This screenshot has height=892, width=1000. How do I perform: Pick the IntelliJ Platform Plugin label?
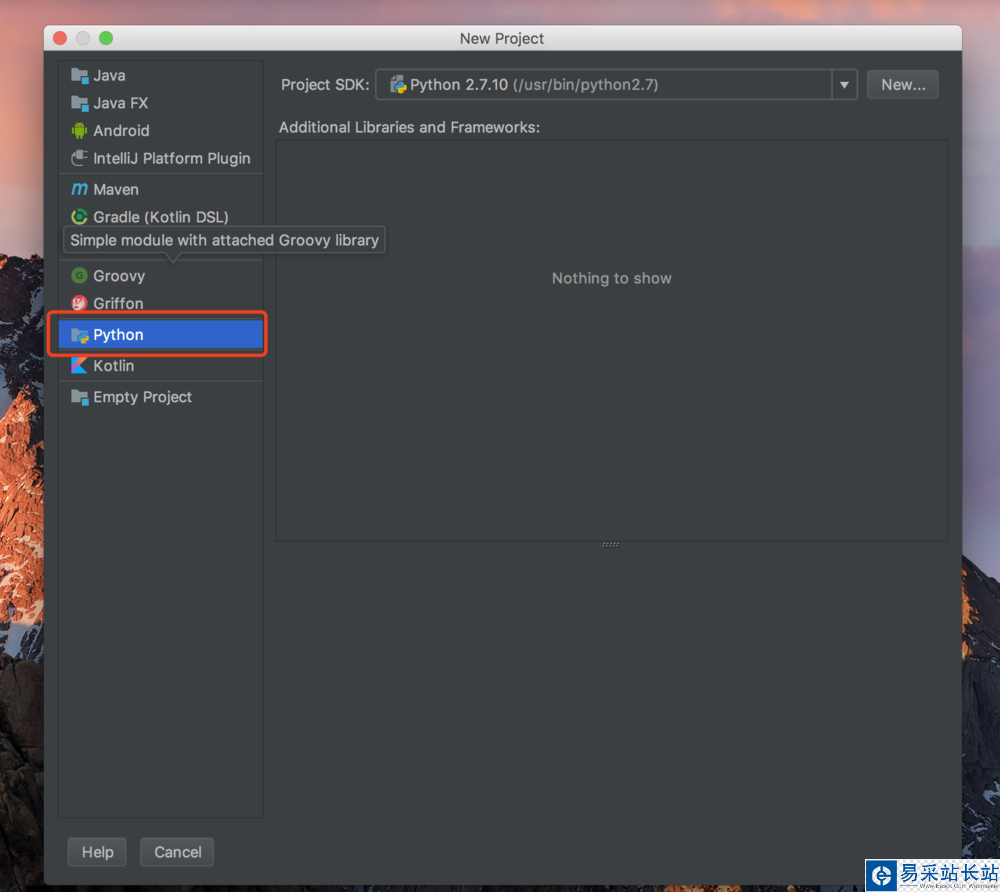[172, 158]
